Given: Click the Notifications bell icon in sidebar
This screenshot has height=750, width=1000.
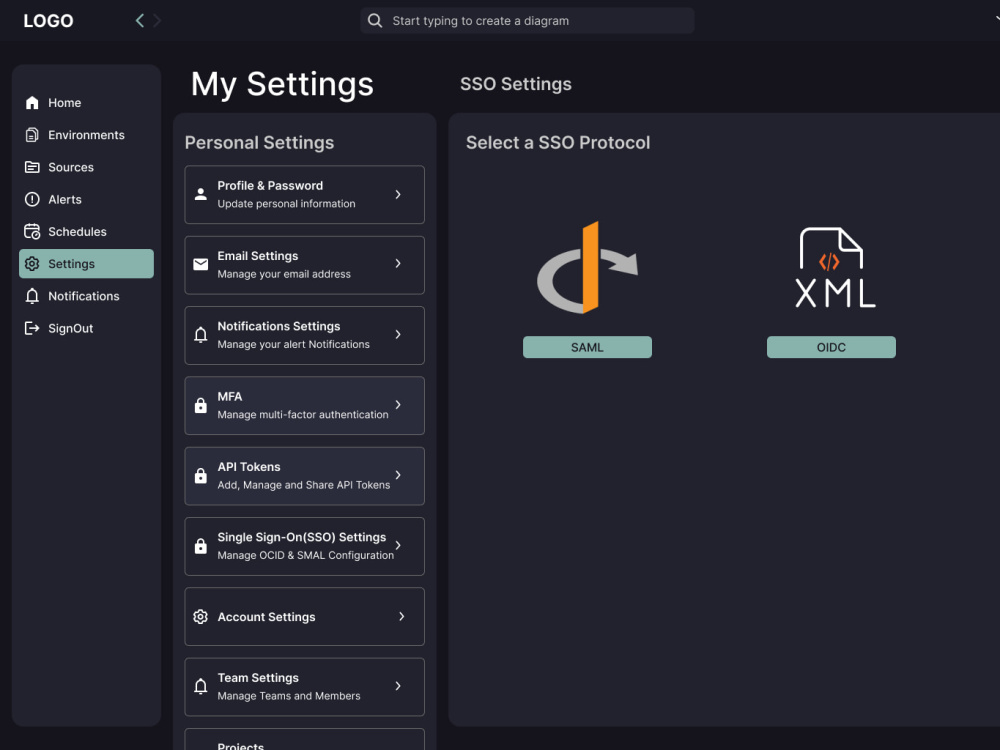Looking at the screenshot, I should (32, 296).
